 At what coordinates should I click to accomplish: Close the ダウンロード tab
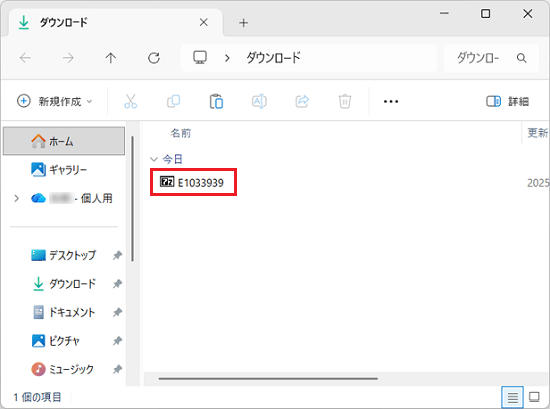[x=203, y=22]
